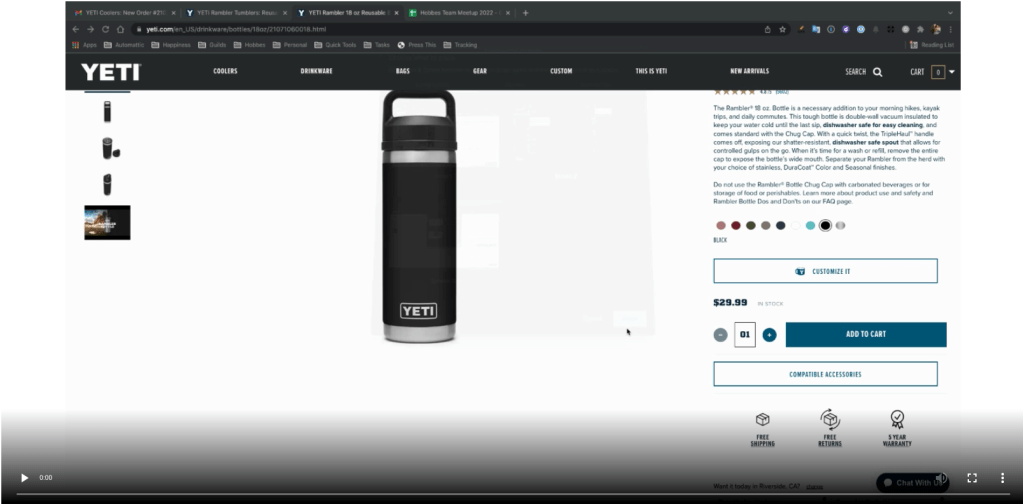Screen dimensions: 1023x504
Task: Increase quantity with the plus button
Action: pyautogui.click(x=769, y=335)
